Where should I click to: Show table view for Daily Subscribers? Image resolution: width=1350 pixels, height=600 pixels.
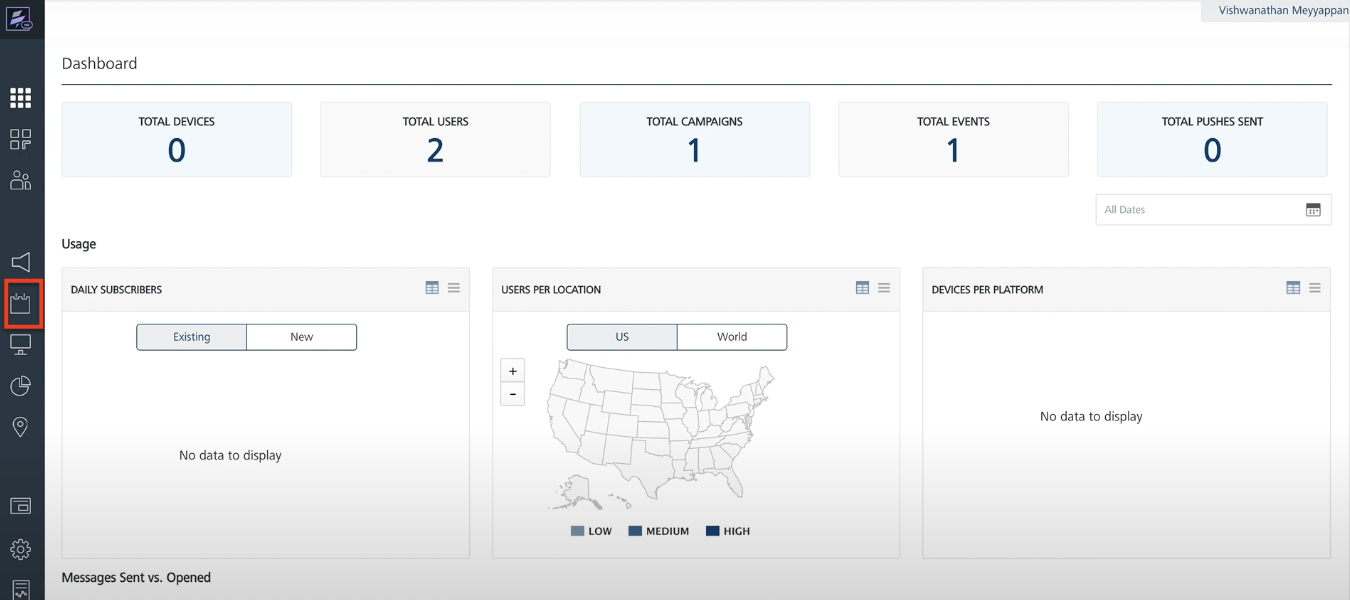pyautogui.click(x=432, y=288)
